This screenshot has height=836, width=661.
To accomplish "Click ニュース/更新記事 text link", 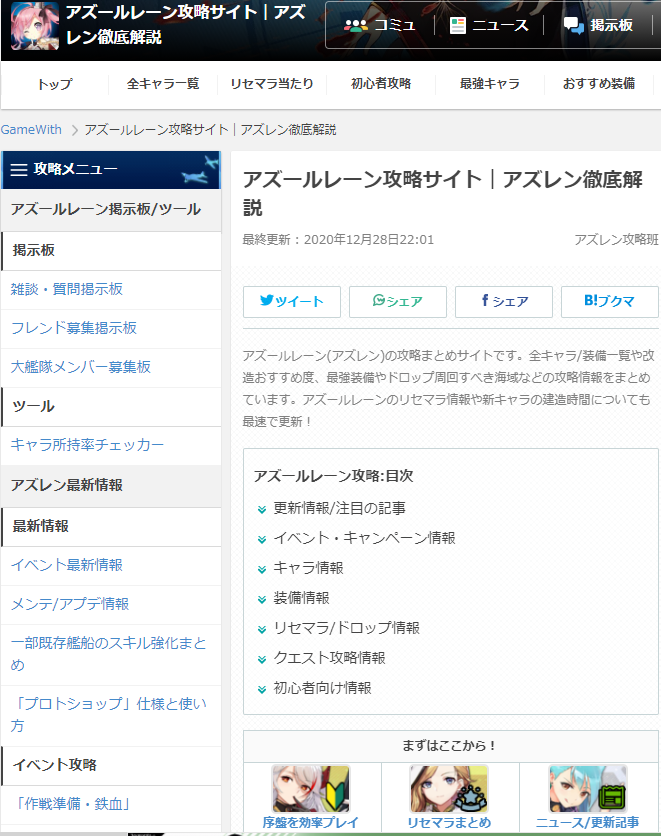I will 587,823.
